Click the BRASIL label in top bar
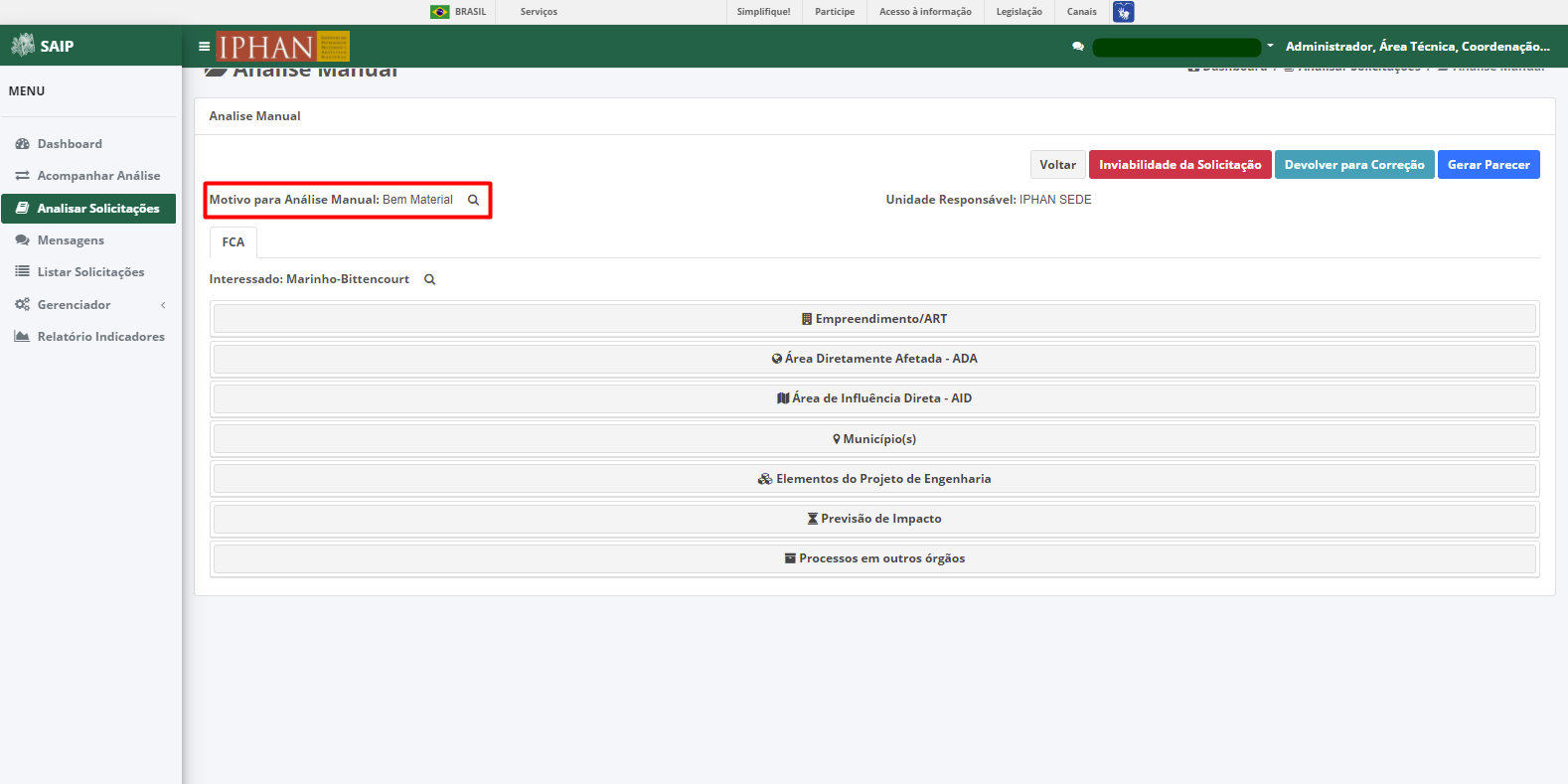This screenshot has width=1568, height=784. 471,12
